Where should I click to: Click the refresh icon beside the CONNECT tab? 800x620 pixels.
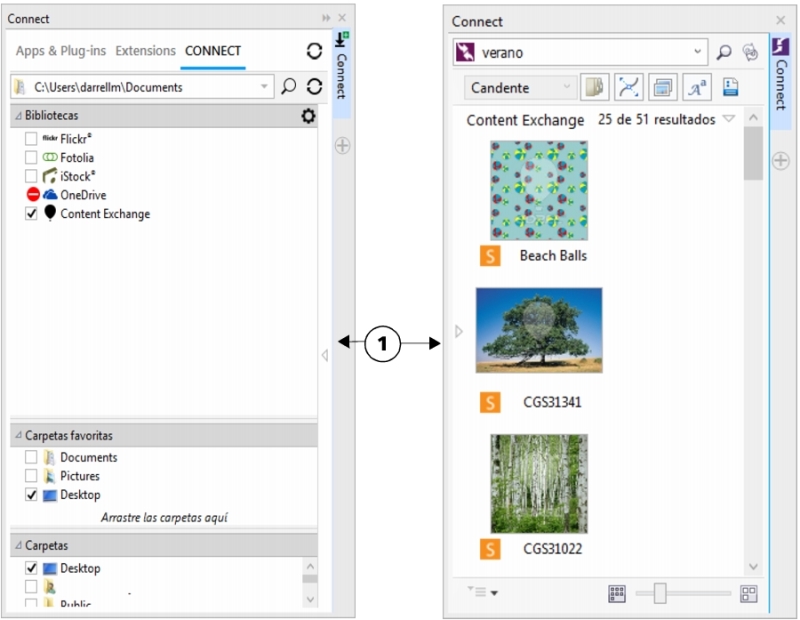[x=314, y=51]
